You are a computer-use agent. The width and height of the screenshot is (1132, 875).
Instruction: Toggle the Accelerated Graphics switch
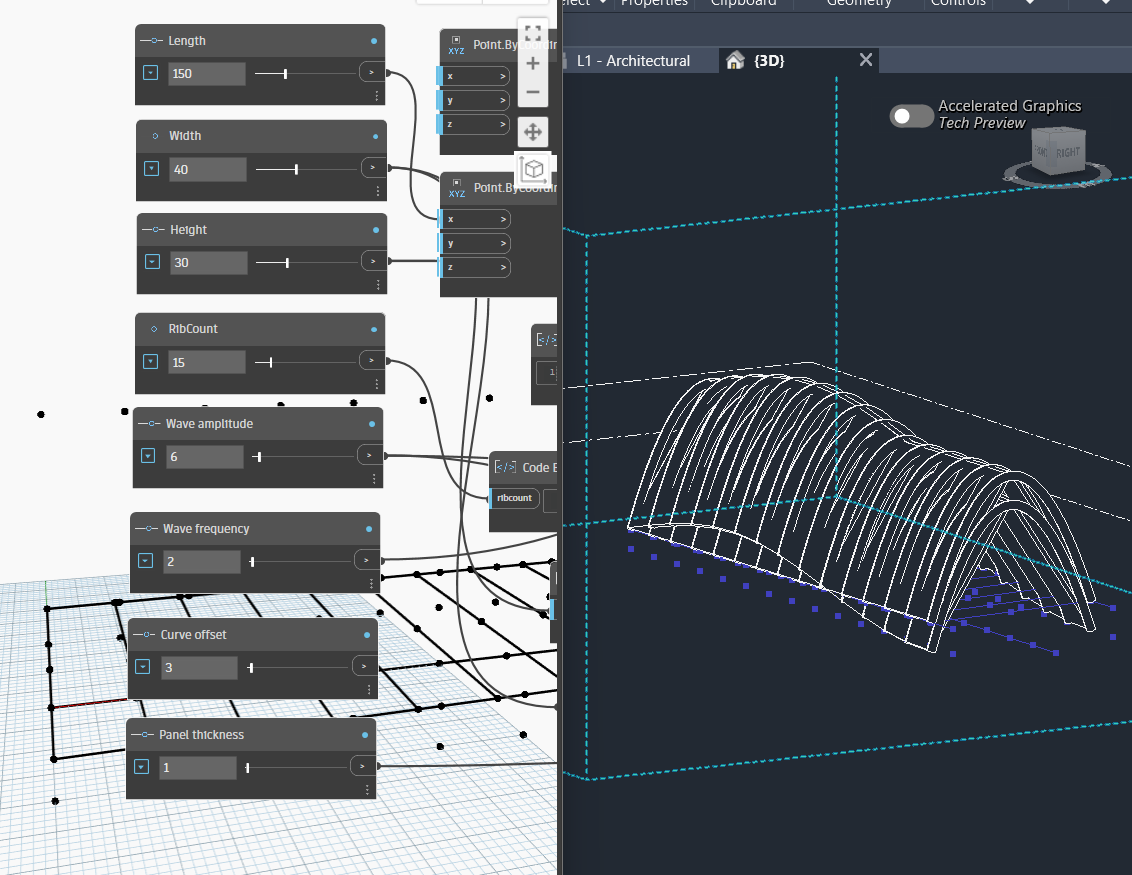click(x=911, y=116)
